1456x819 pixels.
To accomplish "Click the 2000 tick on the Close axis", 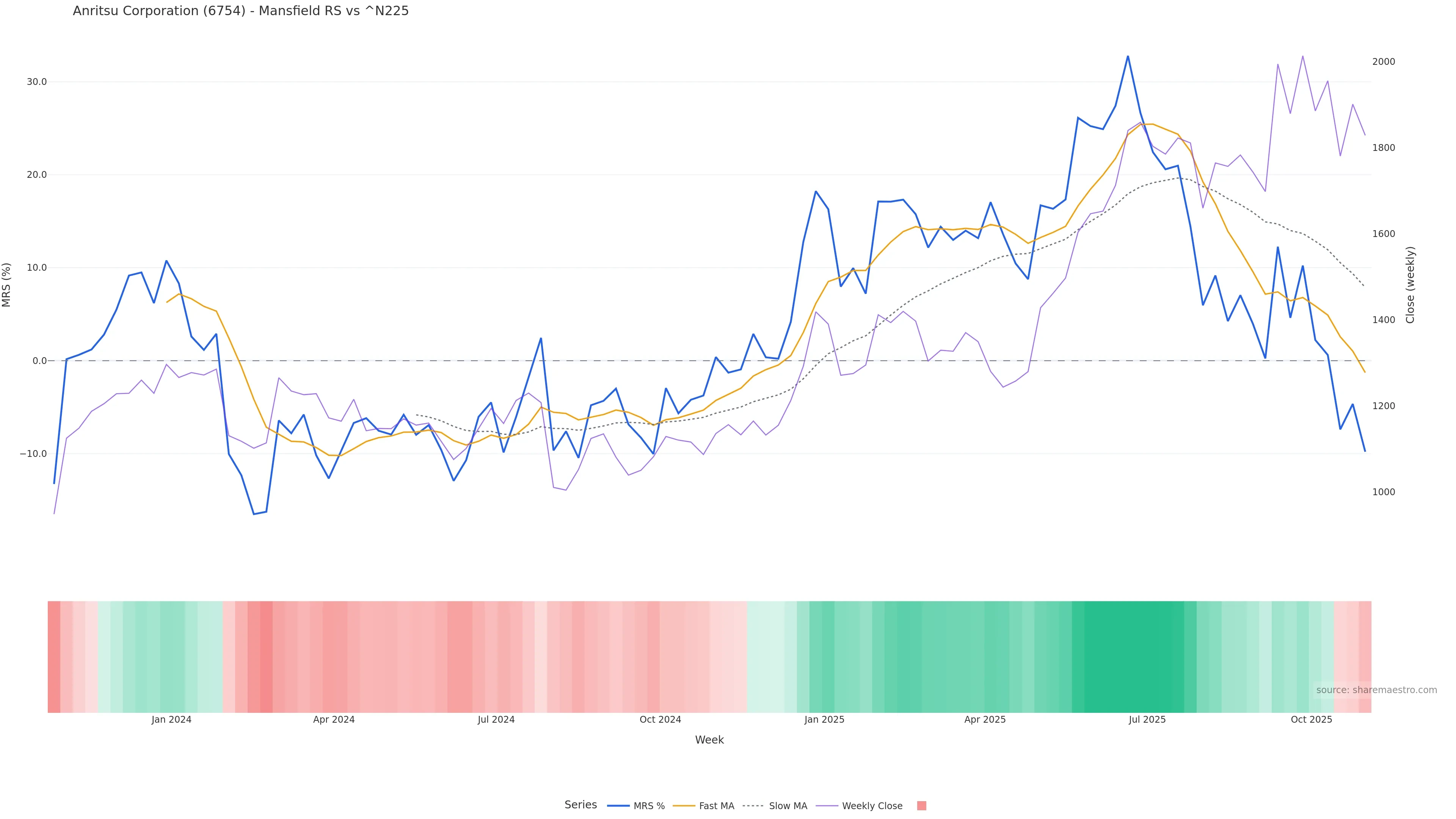I will click(x=1384, y=61).
